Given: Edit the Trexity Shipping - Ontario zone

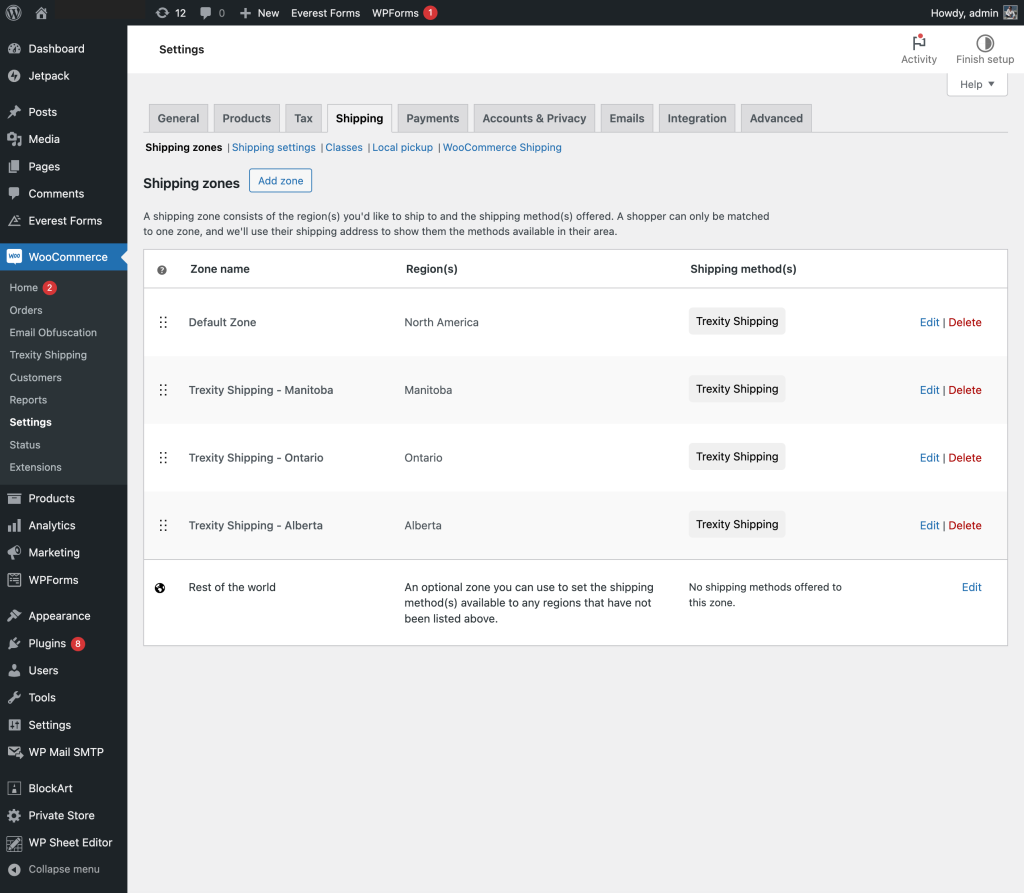Looking at the screenshot, I should click(929, 458).
